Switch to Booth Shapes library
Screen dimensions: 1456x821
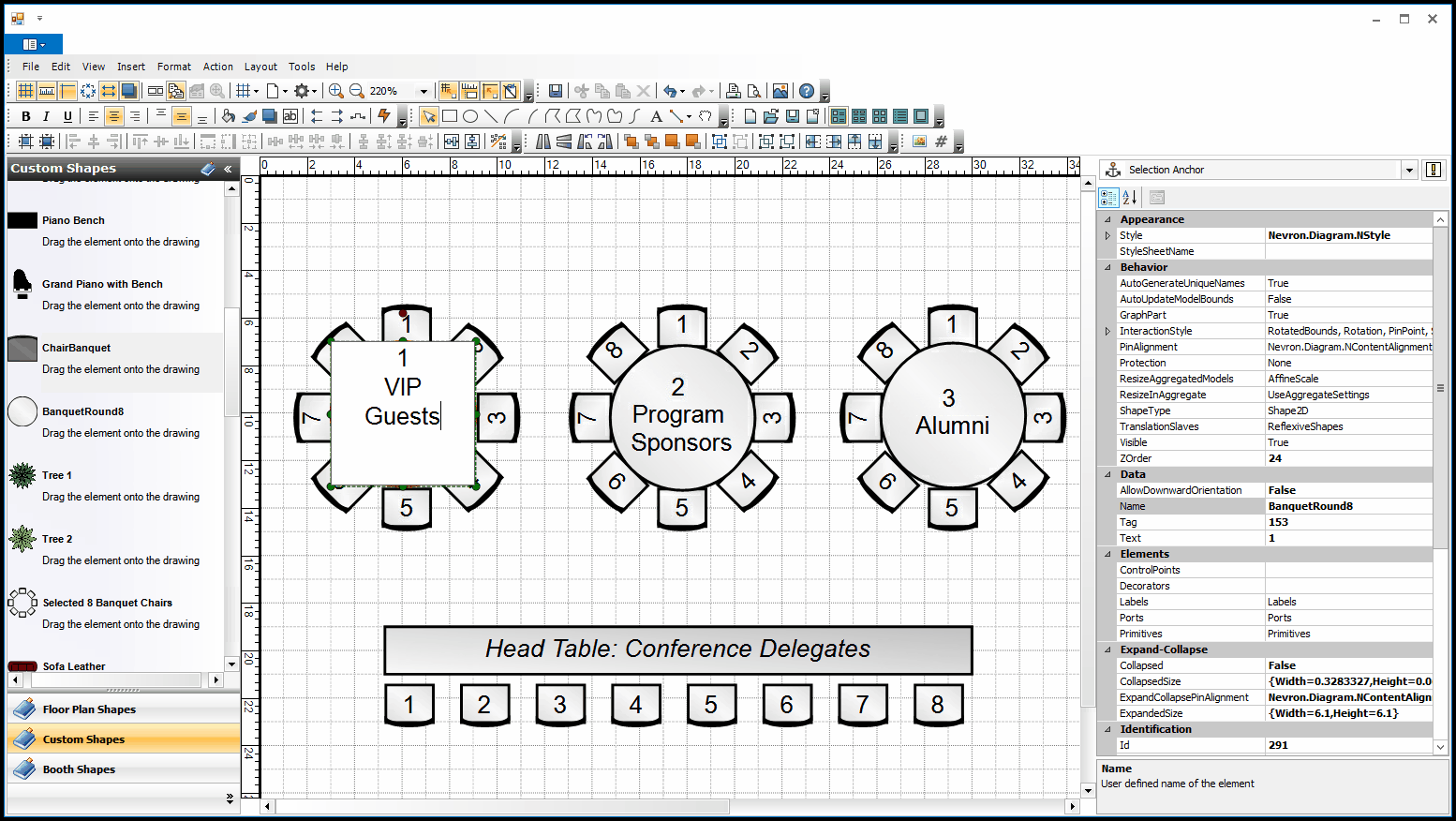(x=124, y=769)
